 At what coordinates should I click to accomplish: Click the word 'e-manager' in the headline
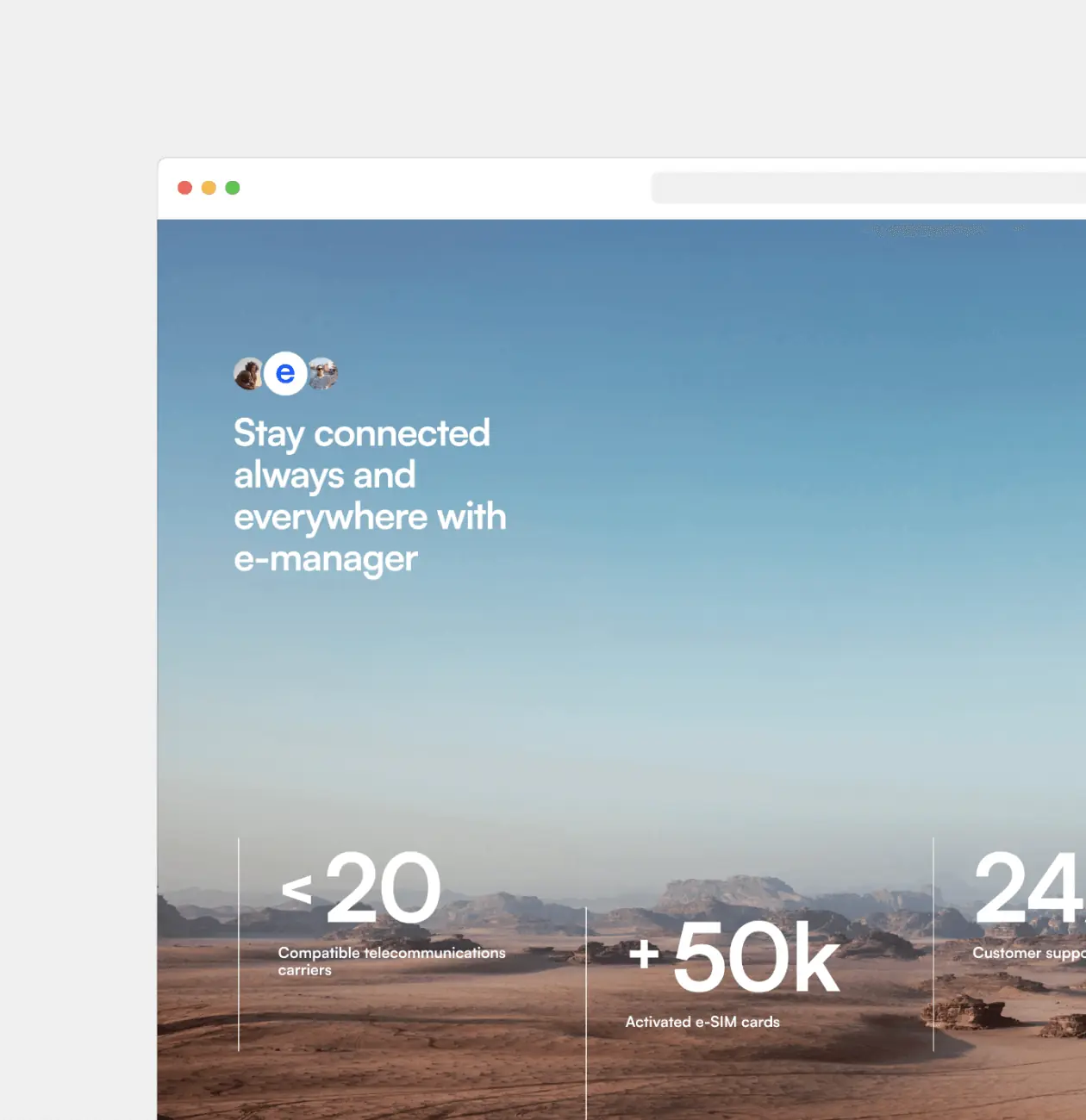[326, 558]
